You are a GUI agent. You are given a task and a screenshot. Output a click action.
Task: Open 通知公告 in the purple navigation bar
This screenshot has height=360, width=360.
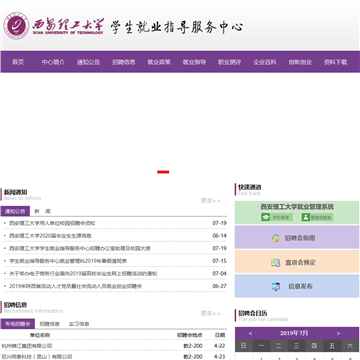88,62
